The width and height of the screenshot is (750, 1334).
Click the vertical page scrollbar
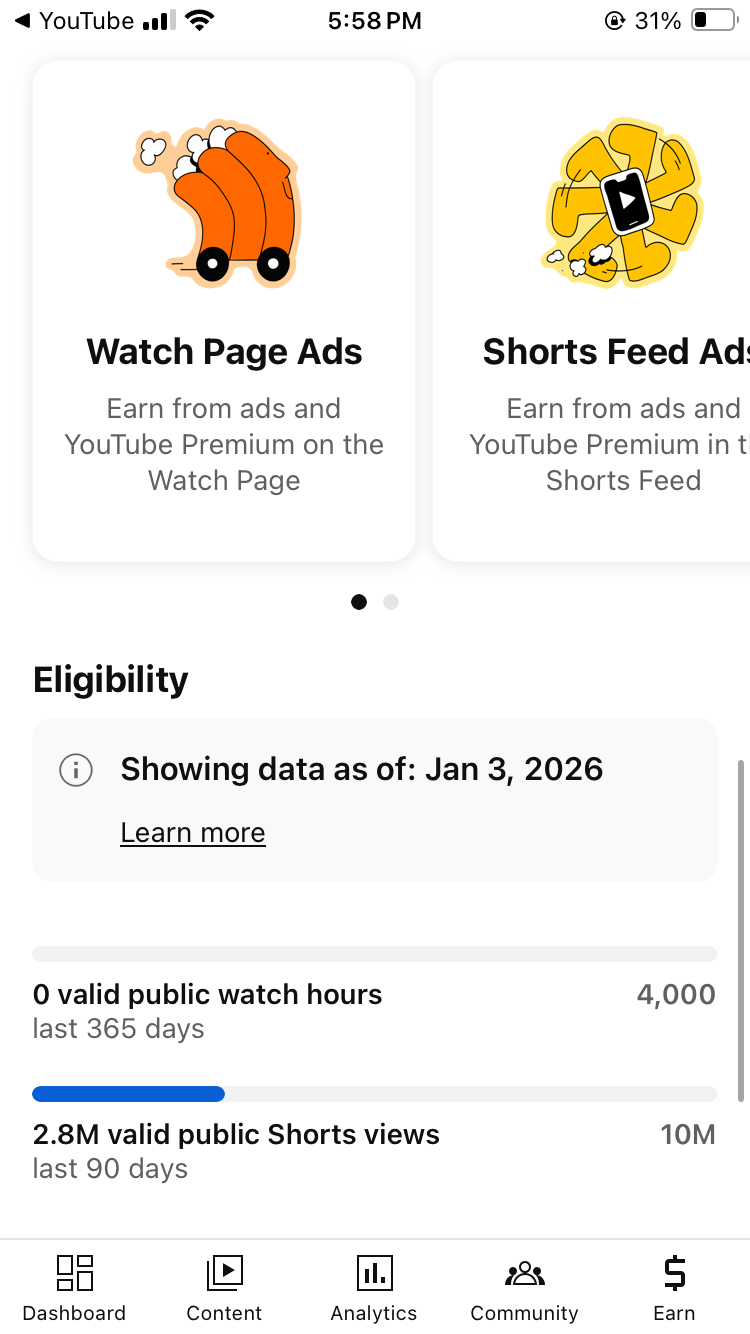click(x=740, y=930)
